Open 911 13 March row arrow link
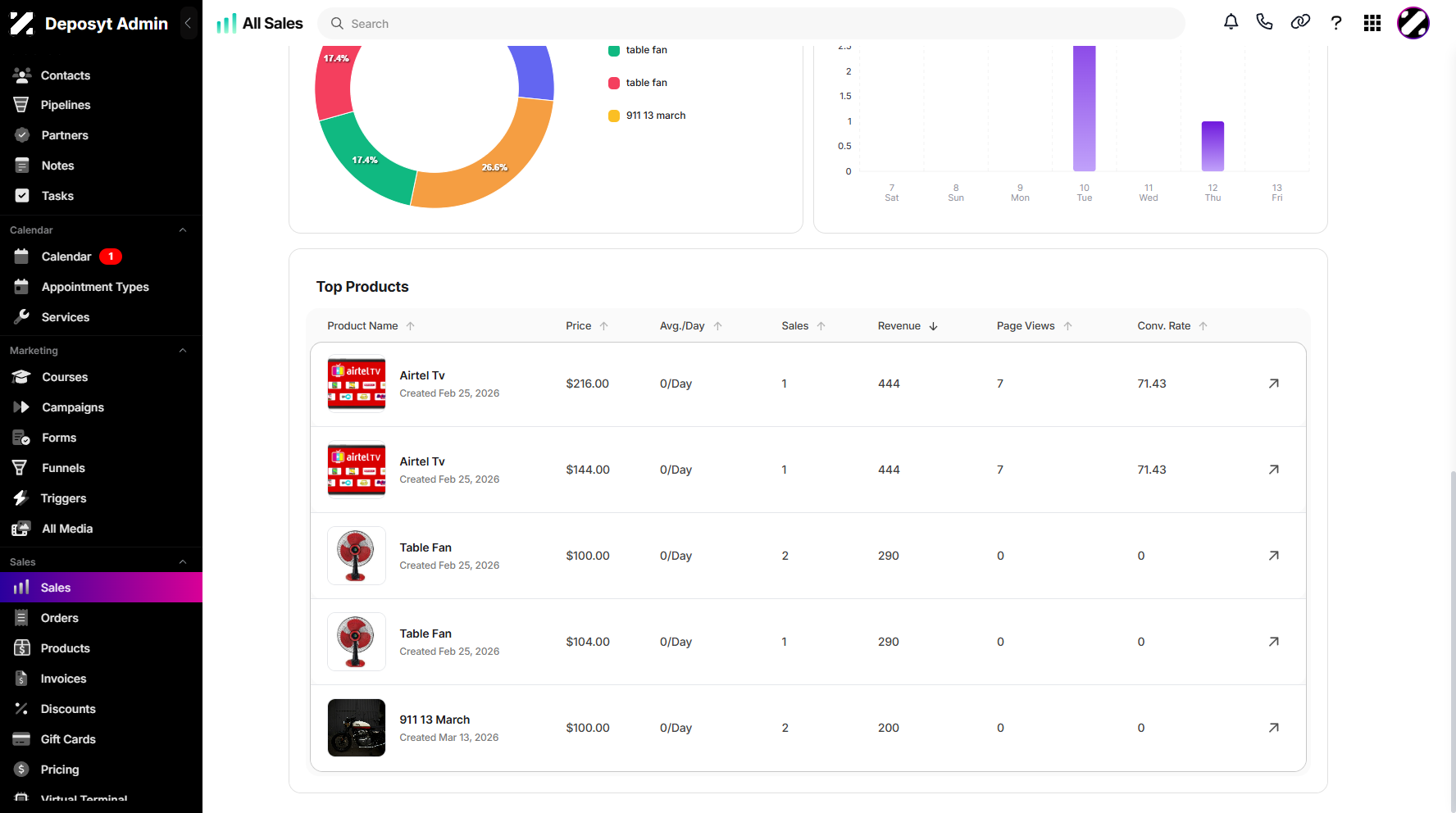The height and width of the screenshot is (813, 1456). point(1274,728)
